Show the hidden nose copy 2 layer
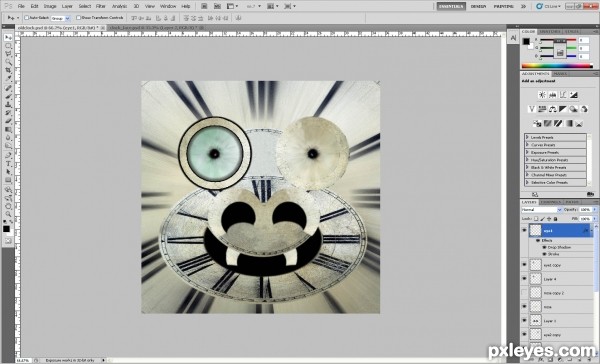 tap(524, 293)
